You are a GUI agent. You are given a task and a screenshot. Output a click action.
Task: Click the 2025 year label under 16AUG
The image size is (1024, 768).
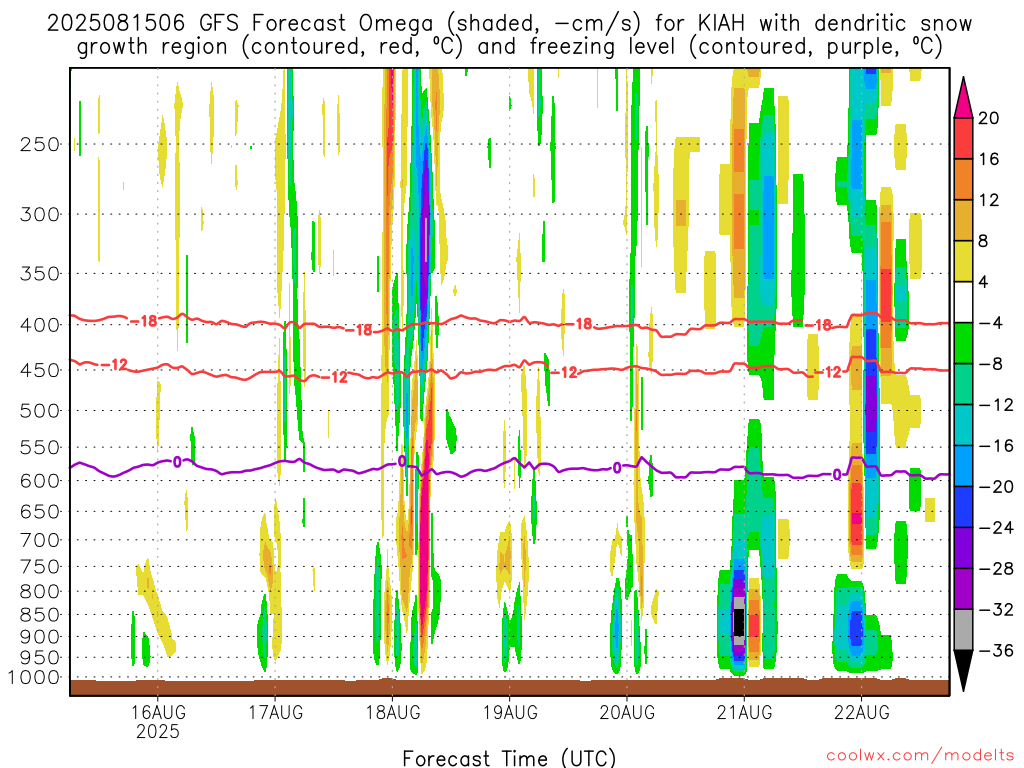point(157,731)
